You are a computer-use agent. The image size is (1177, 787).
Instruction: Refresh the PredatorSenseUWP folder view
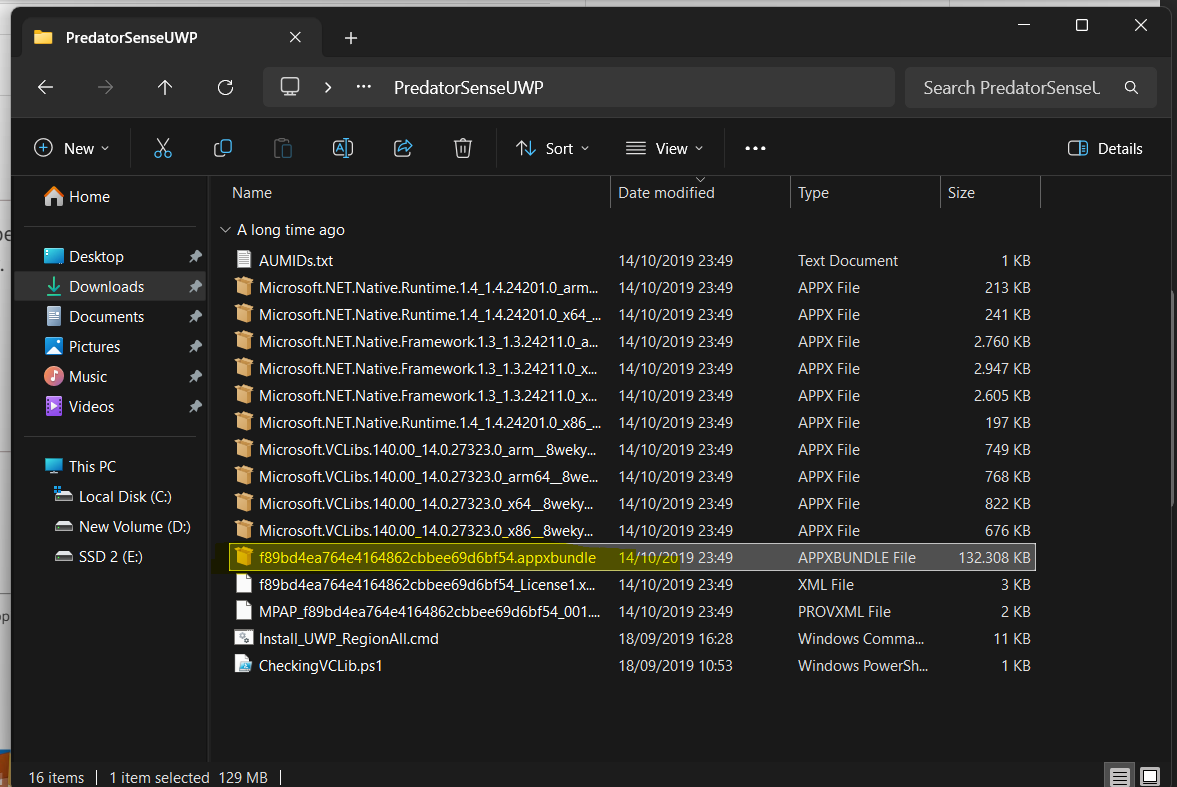pos(225,87)
